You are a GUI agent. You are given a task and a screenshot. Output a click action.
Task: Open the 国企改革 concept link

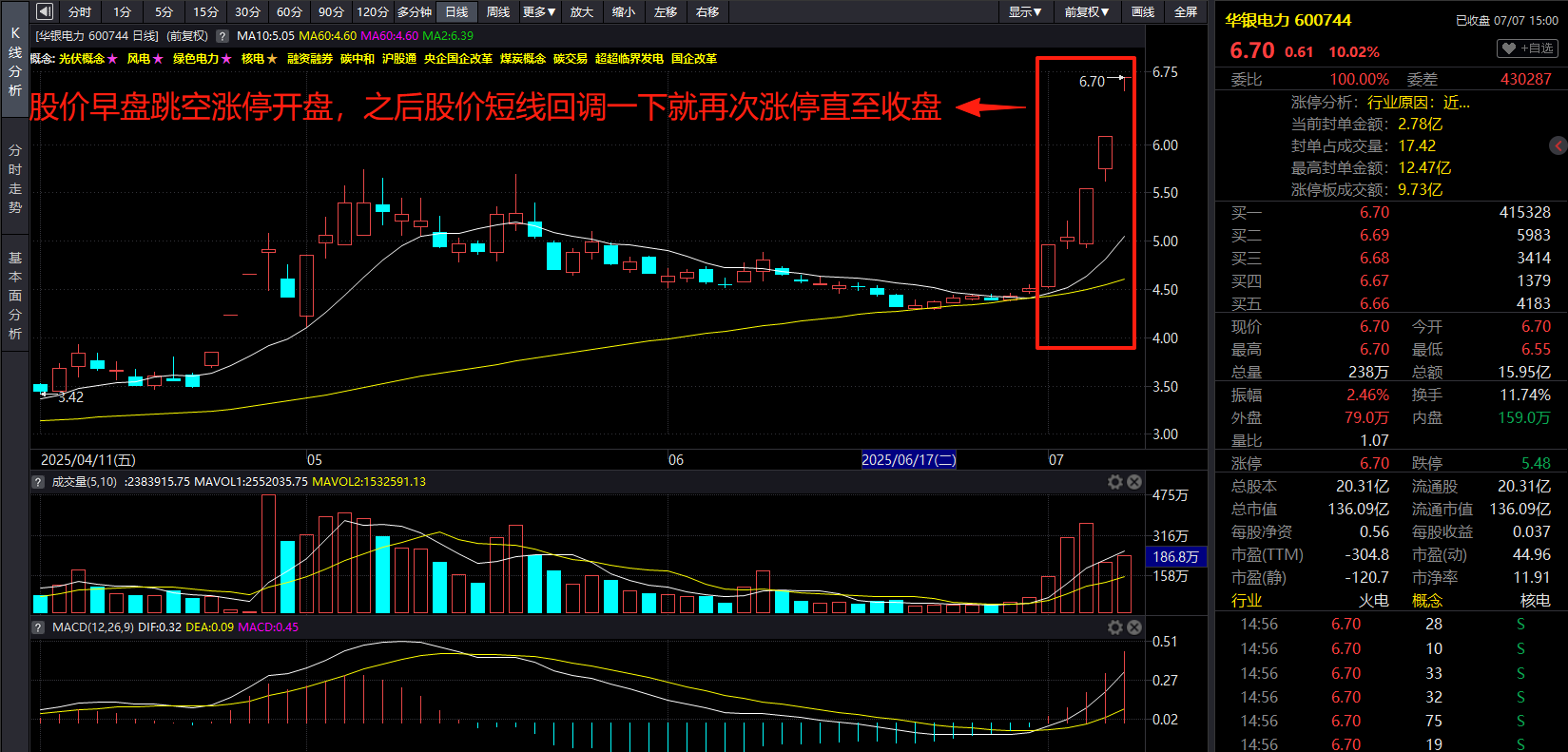[x=694, y=59]
